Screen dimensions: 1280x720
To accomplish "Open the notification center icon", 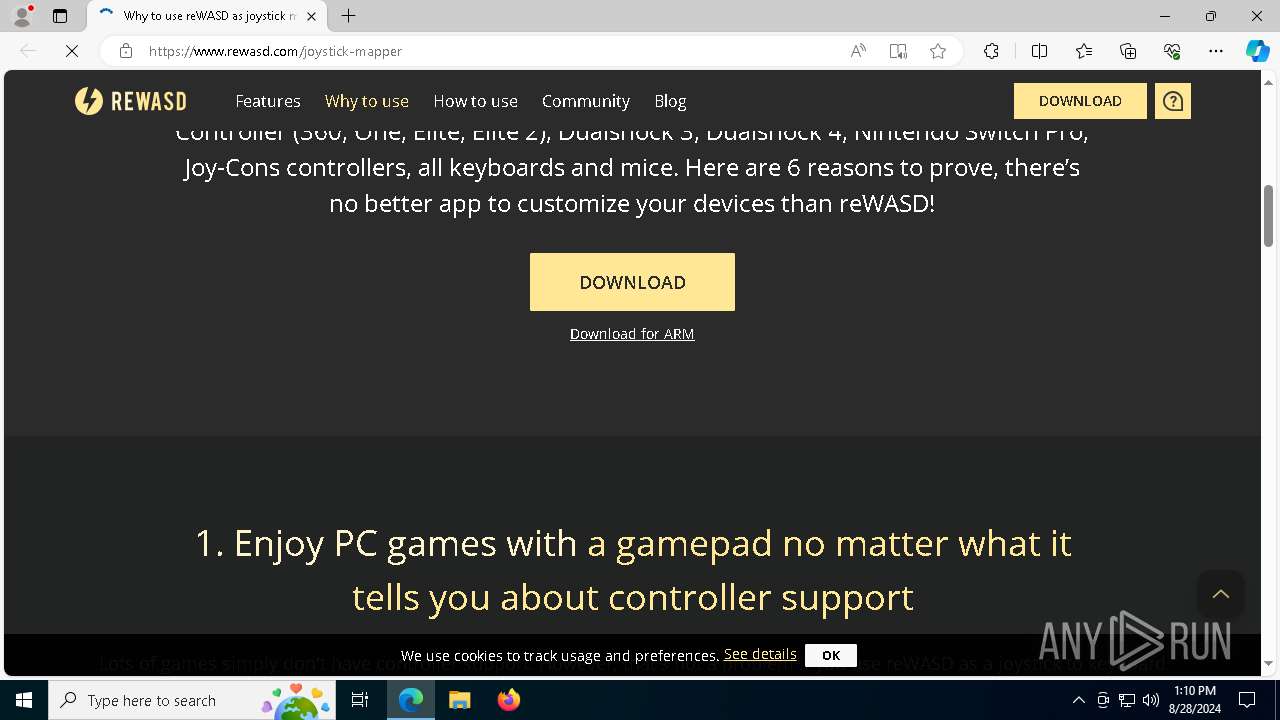I will 1247,700.
